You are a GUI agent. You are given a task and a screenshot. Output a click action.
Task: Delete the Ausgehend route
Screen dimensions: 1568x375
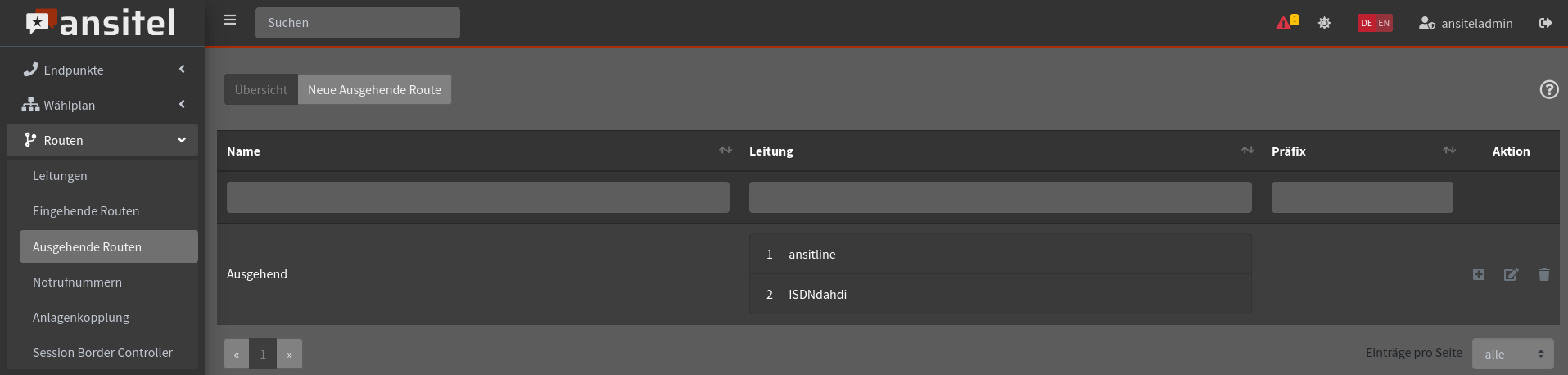coord(1543,274)
